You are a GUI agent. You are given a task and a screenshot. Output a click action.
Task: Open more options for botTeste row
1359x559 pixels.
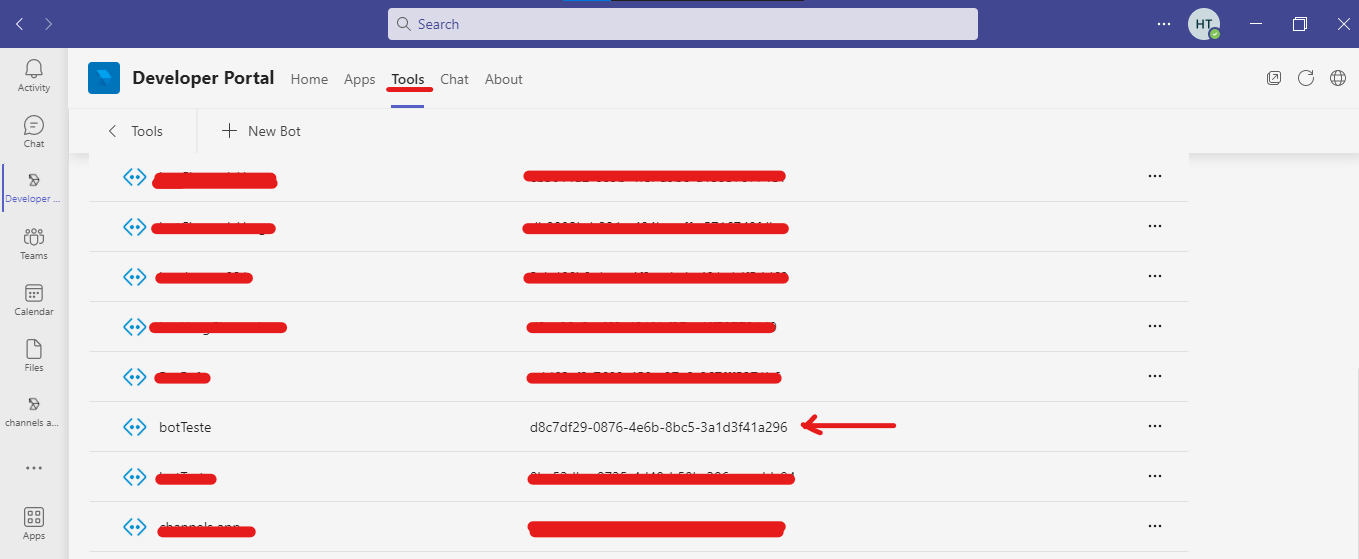pos(1155,426)
